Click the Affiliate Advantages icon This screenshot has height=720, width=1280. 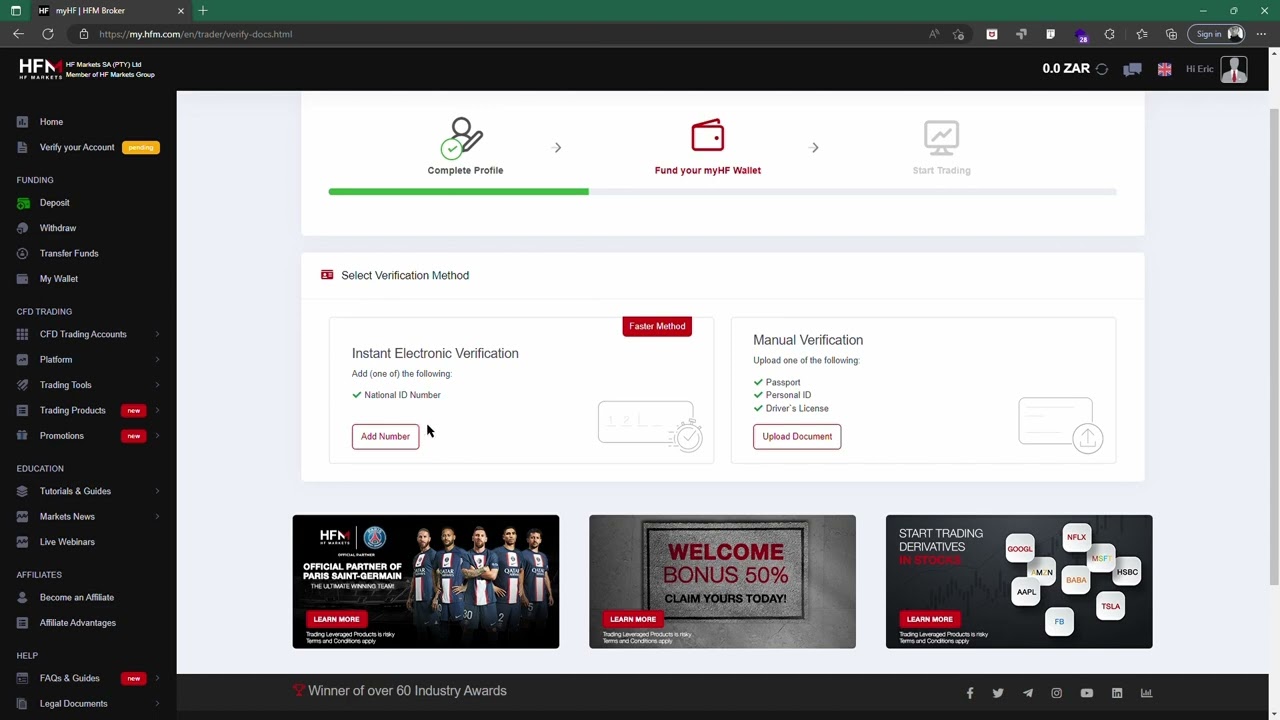point(22,623)
